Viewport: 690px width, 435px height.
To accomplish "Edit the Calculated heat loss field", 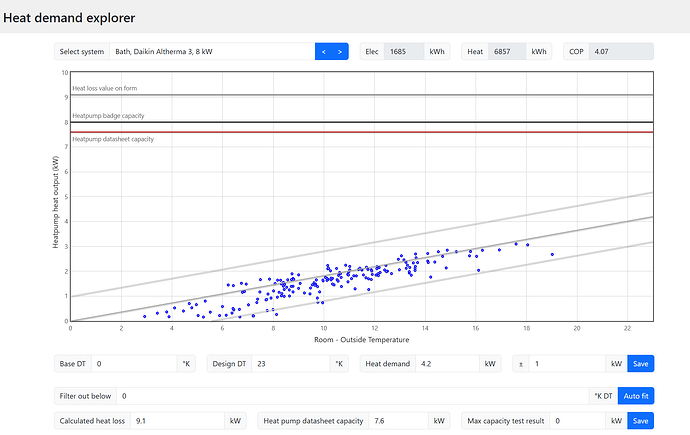I will tap(177, 422).
